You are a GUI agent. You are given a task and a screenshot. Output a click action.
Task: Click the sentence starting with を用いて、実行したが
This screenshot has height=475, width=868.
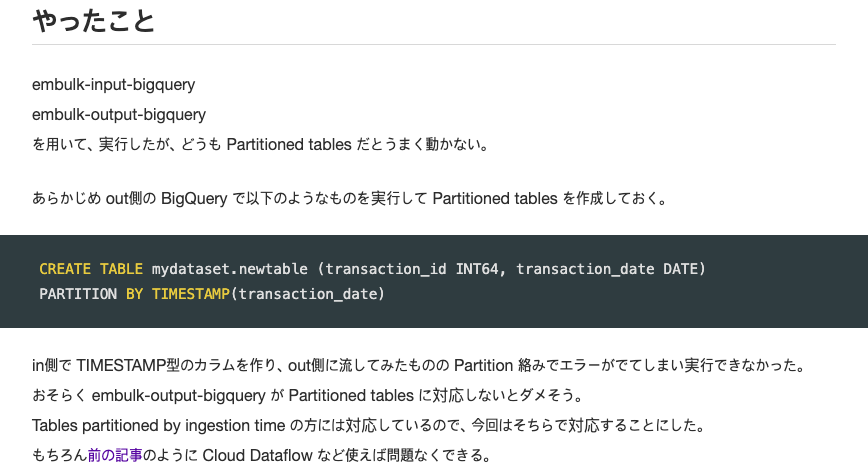[x=260, y=144]
